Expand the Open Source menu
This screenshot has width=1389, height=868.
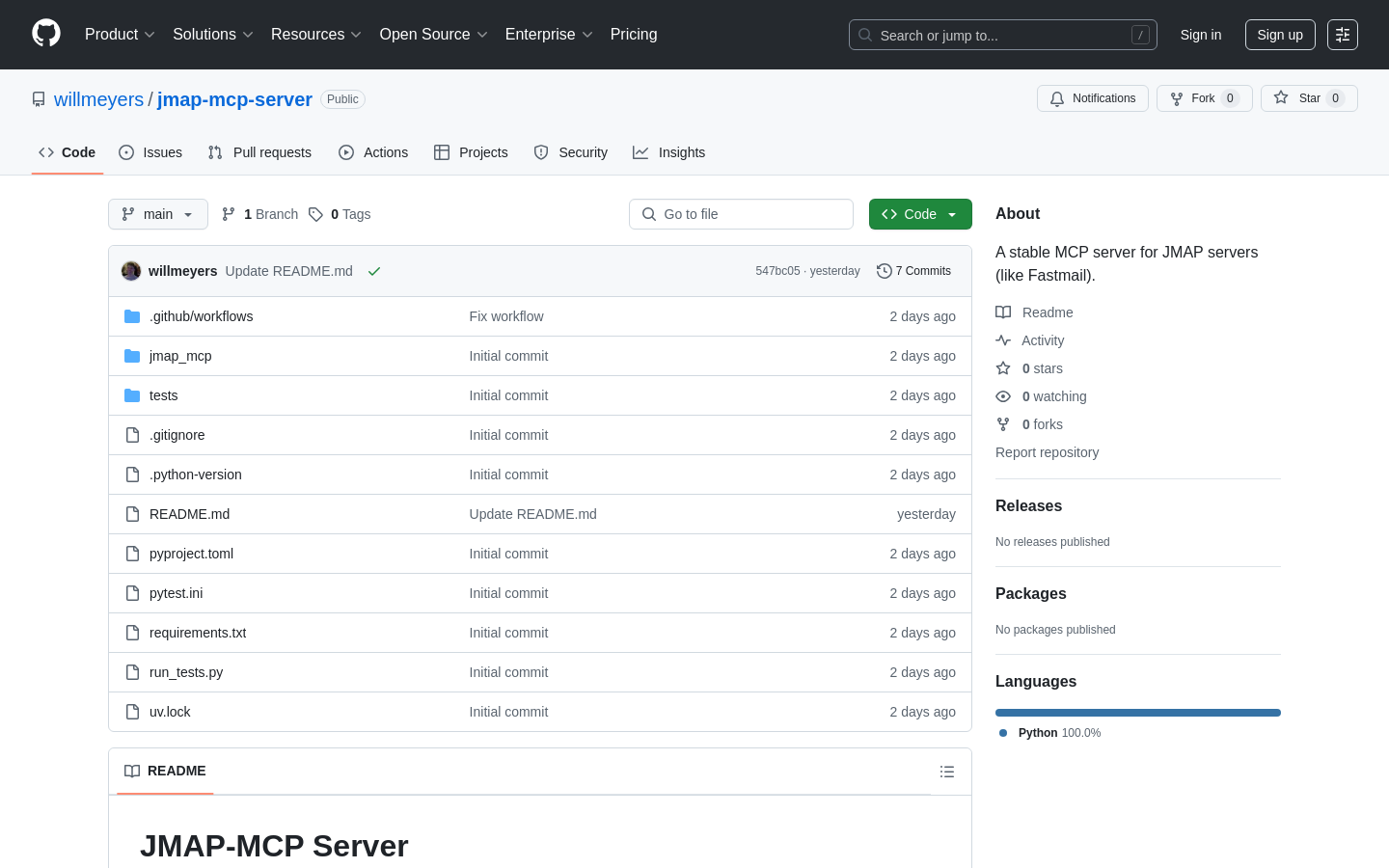(434, 35)
